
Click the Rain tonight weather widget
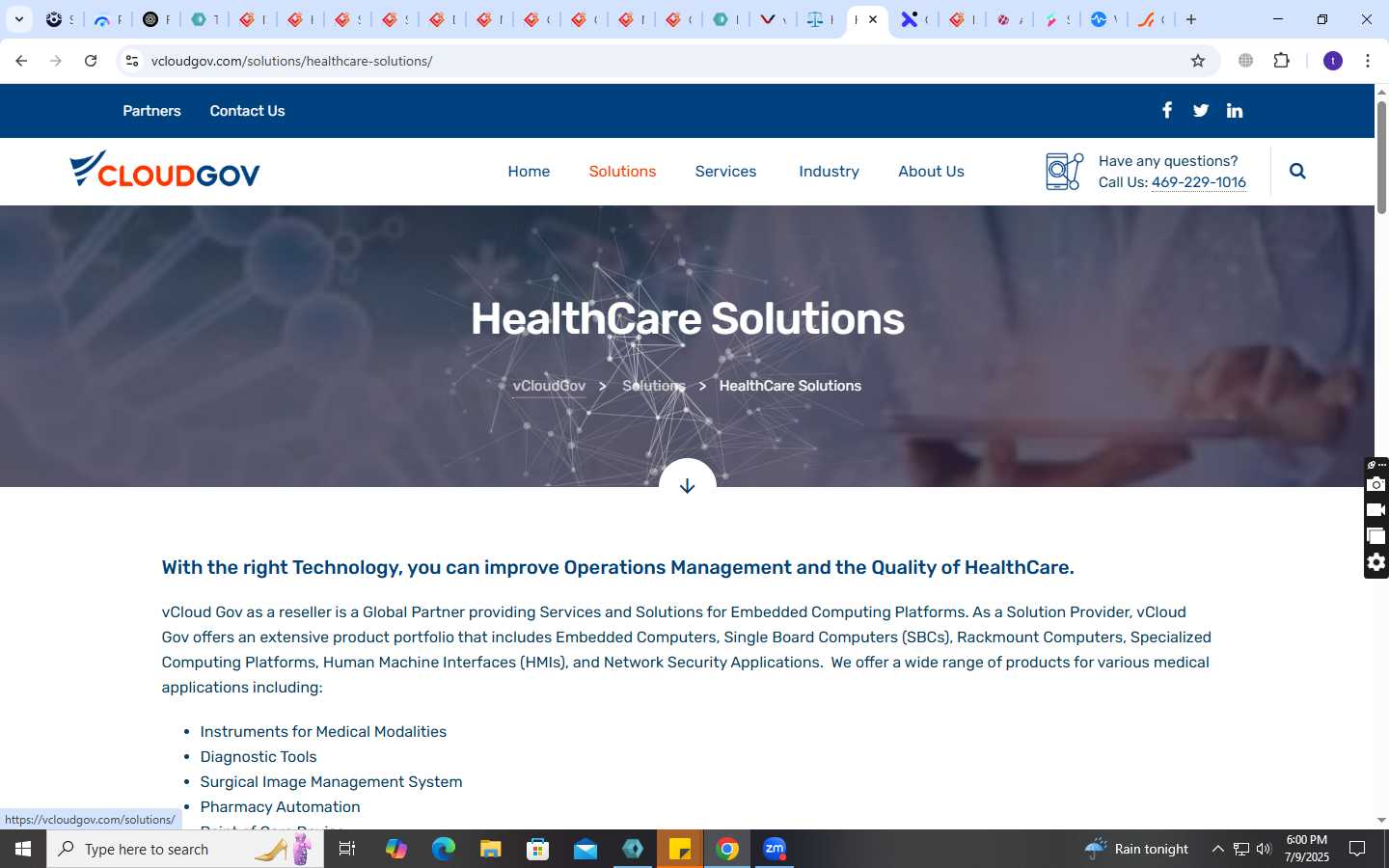pos(1136,849)
